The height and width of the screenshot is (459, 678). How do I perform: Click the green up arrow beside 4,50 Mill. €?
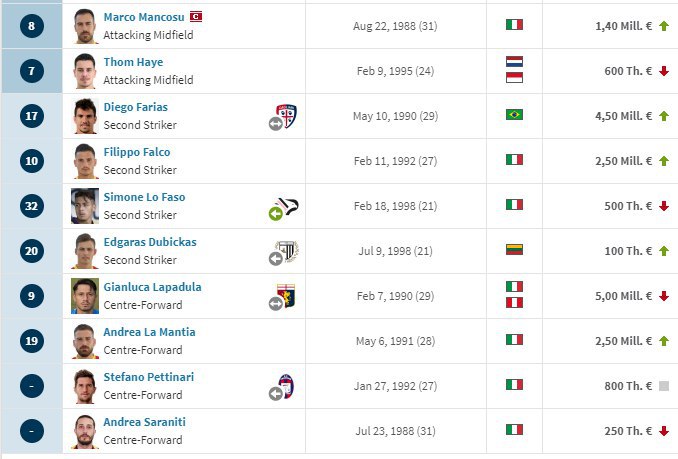[664, 116]
